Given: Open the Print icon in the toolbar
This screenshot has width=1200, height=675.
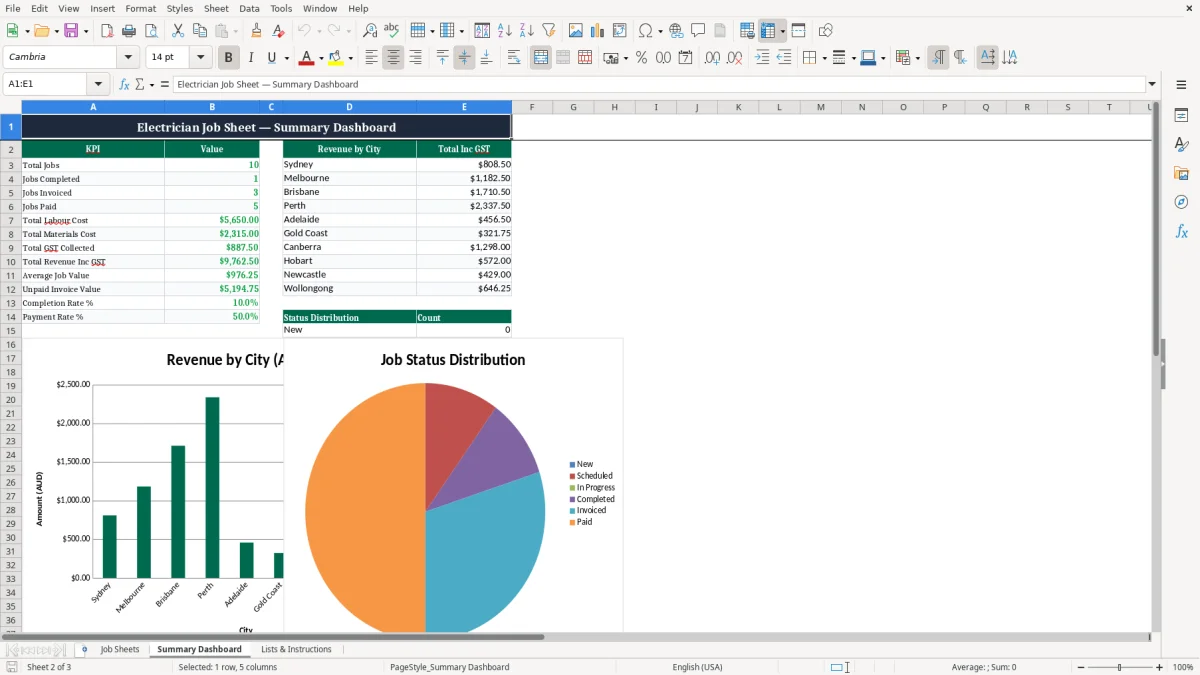Looking at the screenshot, I should [x=129, y=31].
